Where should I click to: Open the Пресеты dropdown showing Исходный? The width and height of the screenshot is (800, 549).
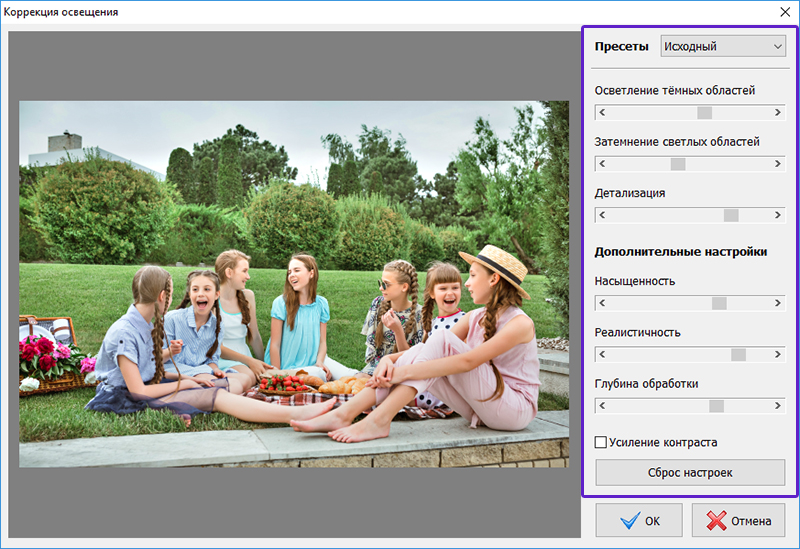click(723, 46)
